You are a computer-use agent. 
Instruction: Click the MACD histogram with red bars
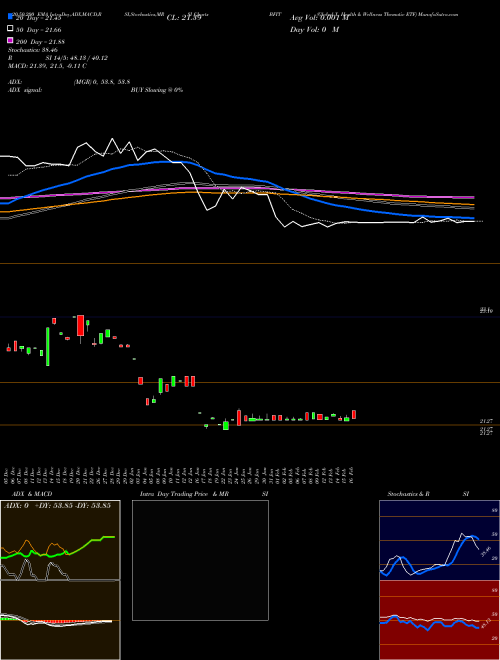pyautogui.click(x=60, y=620)
